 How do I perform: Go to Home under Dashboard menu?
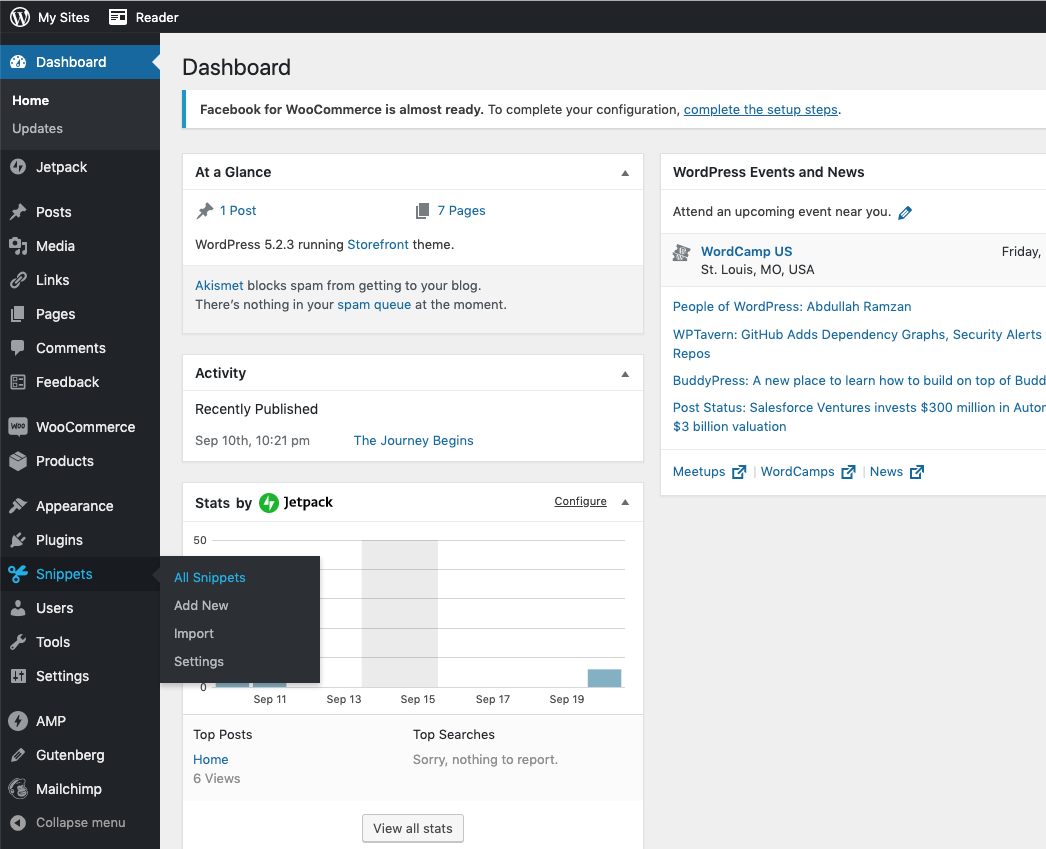[31, 100]
